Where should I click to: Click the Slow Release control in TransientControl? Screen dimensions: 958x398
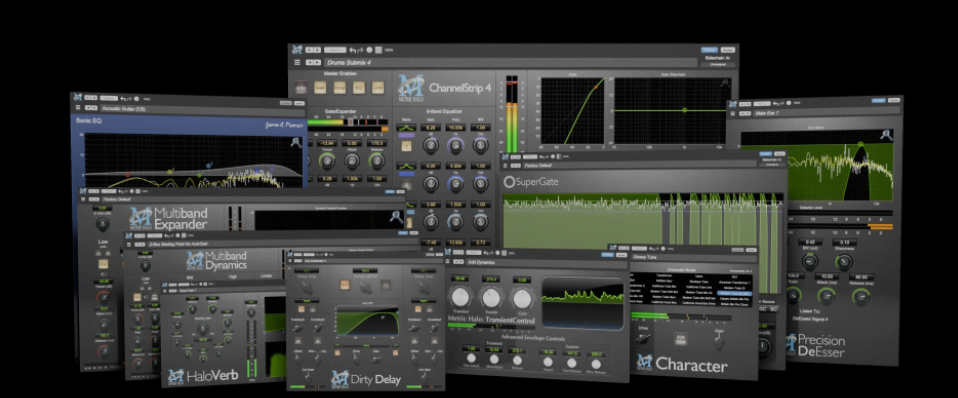596,363
